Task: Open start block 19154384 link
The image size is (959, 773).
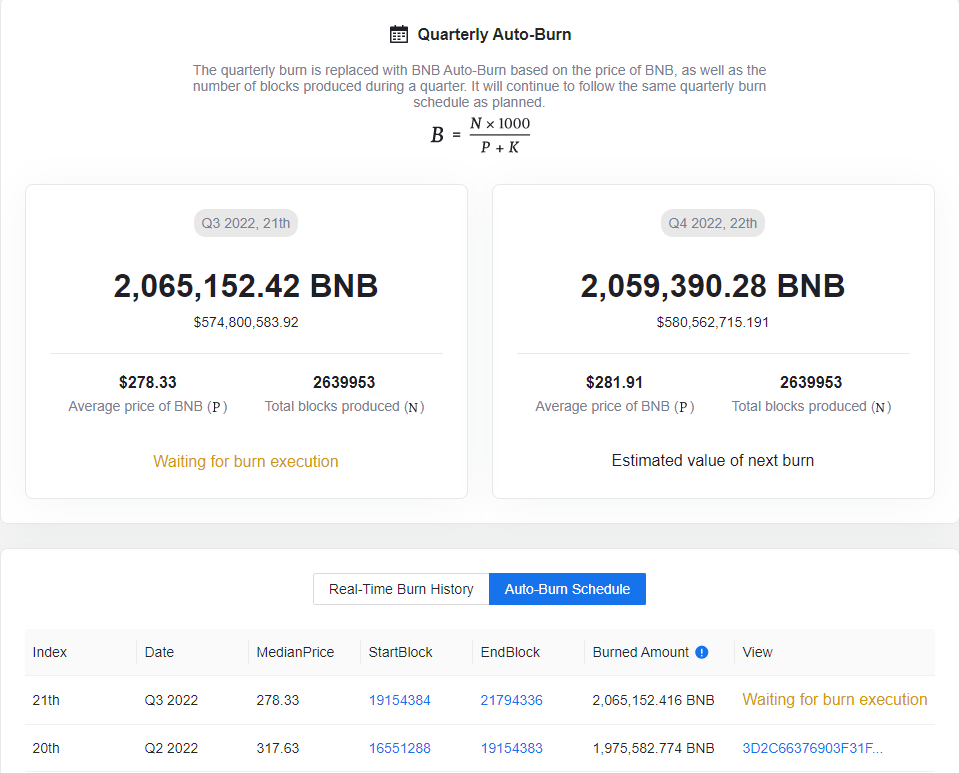Action: click(x=399, y=700)
